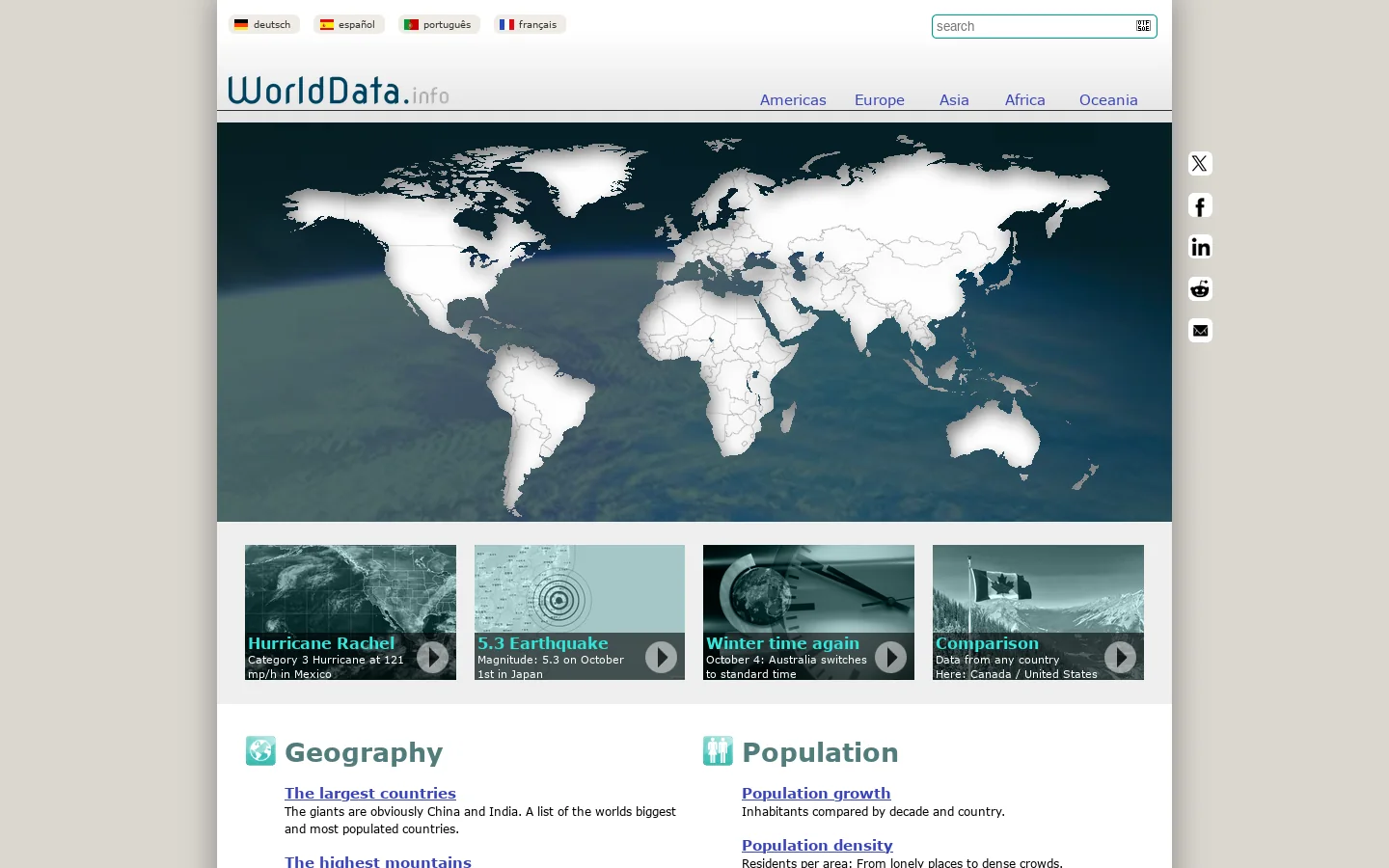Share page by email envelope icon
1389x868 pixels.
(1200, 331)
